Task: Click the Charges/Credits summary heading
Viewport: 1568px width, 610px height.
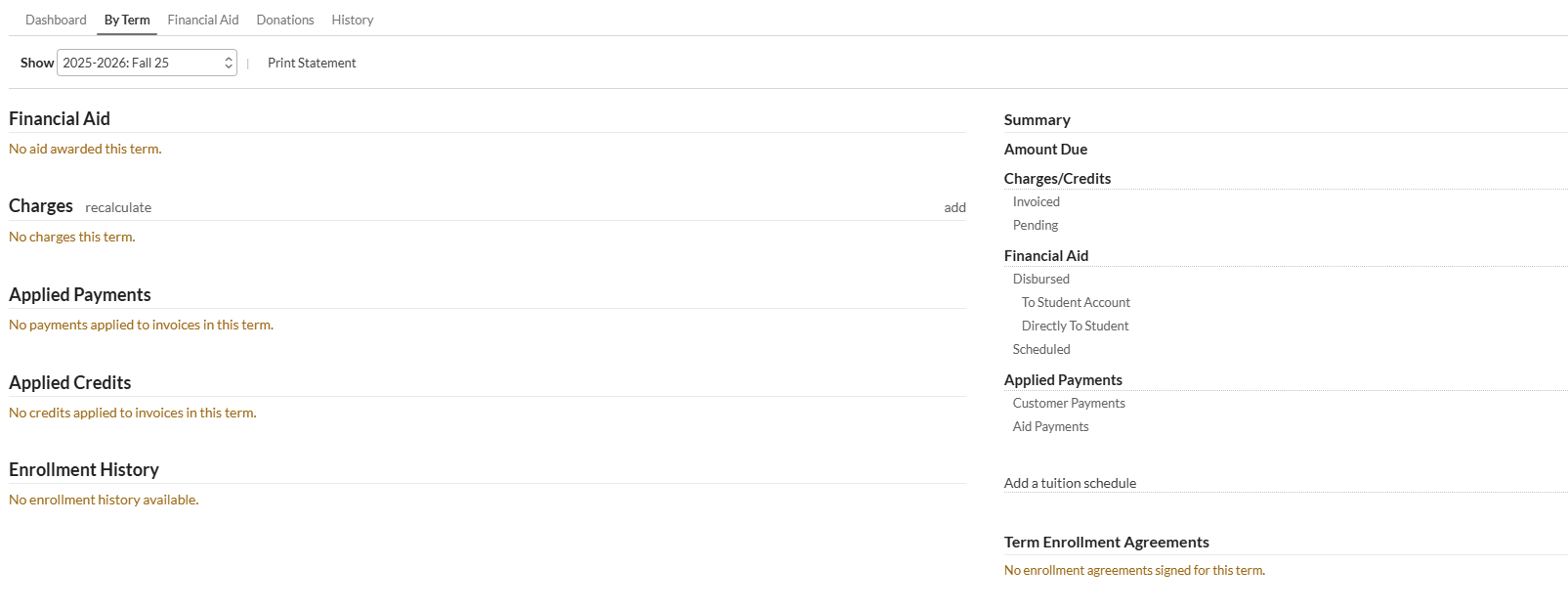Action: point(1057,179)
